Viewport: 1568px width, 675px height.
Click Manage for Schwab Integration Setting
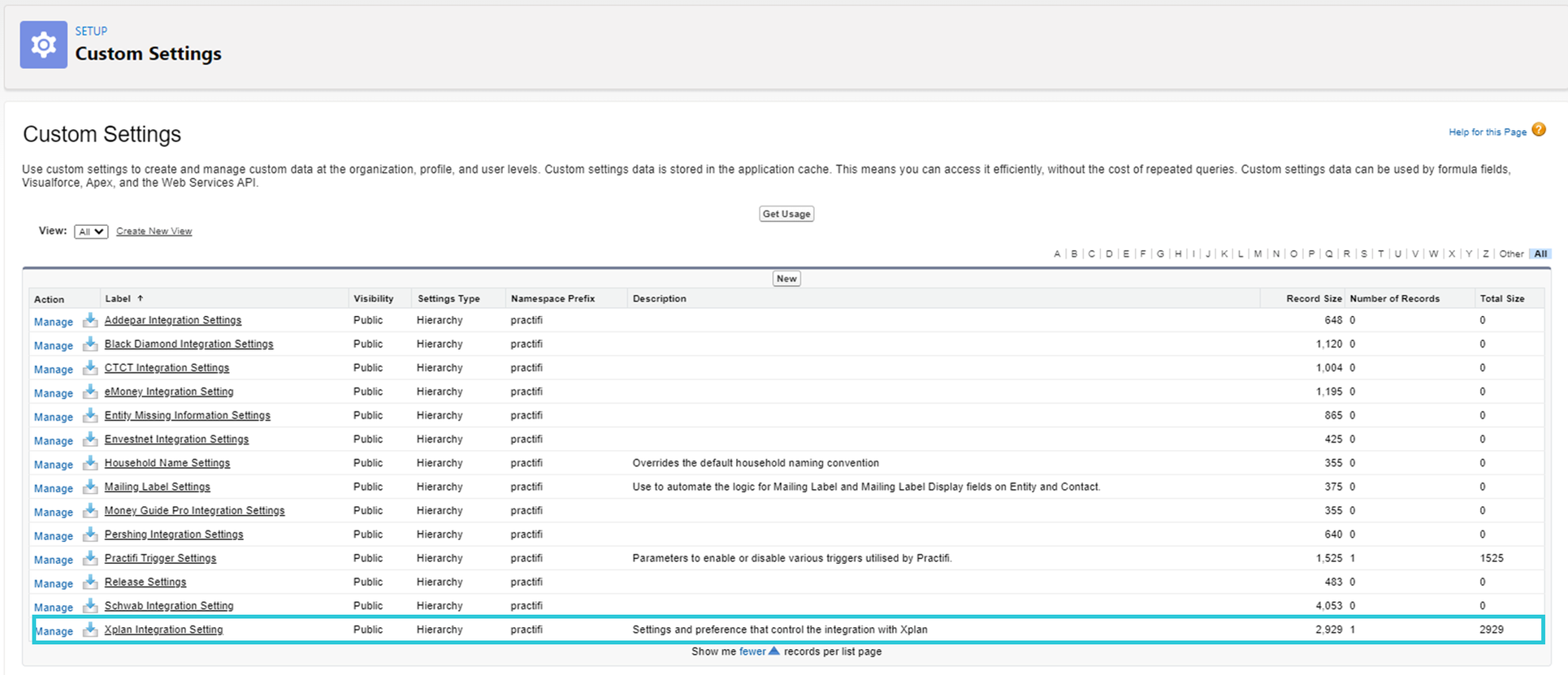(54, 608)
